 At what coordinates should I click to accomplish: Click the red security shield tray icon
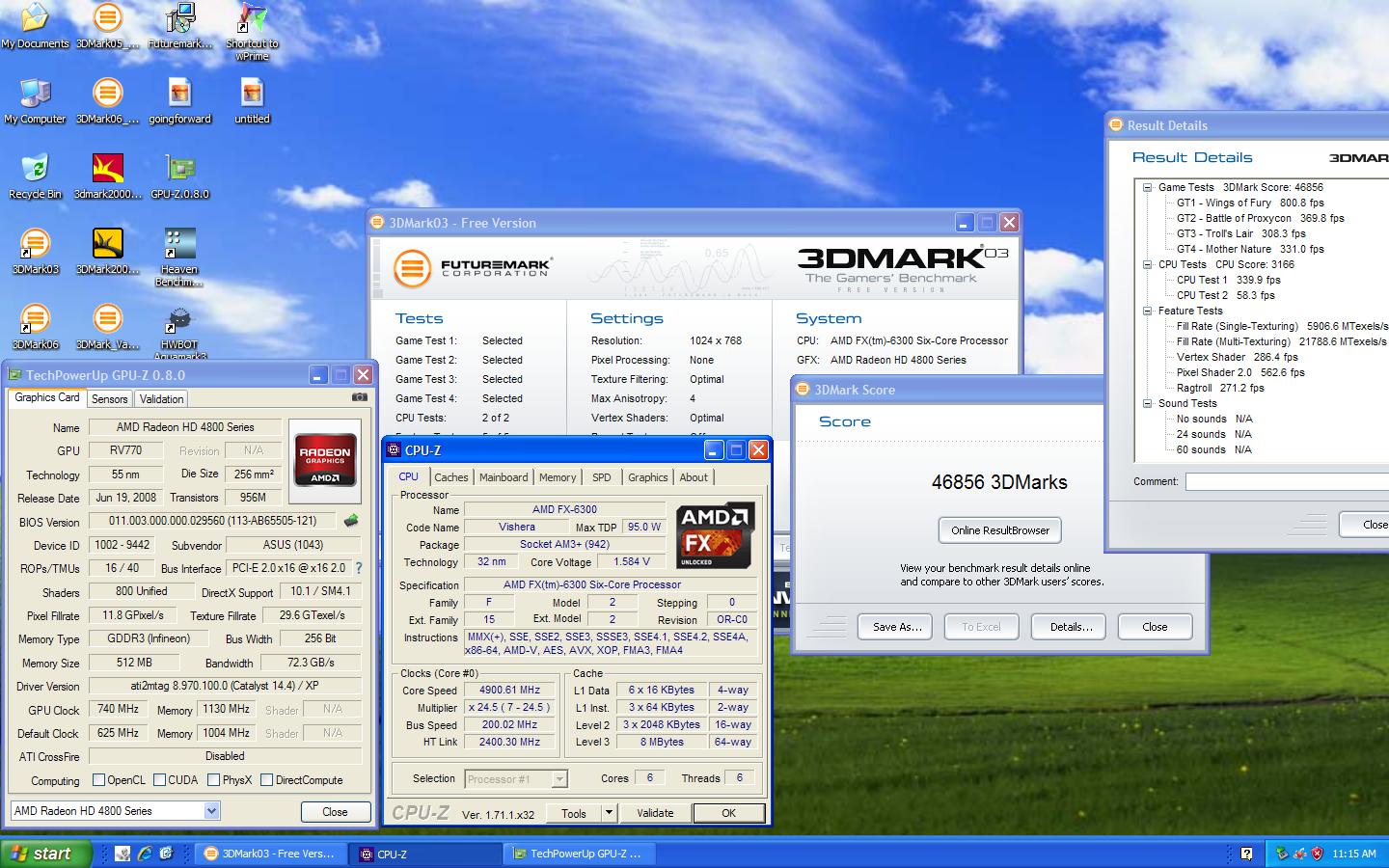(x=1317, y=854)
